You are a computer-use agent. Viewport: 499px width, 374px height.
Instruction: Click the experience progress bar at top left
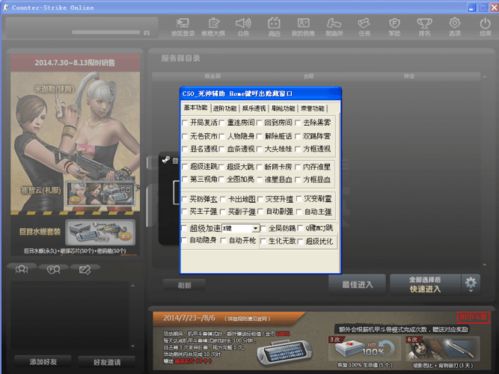[106, 32]
